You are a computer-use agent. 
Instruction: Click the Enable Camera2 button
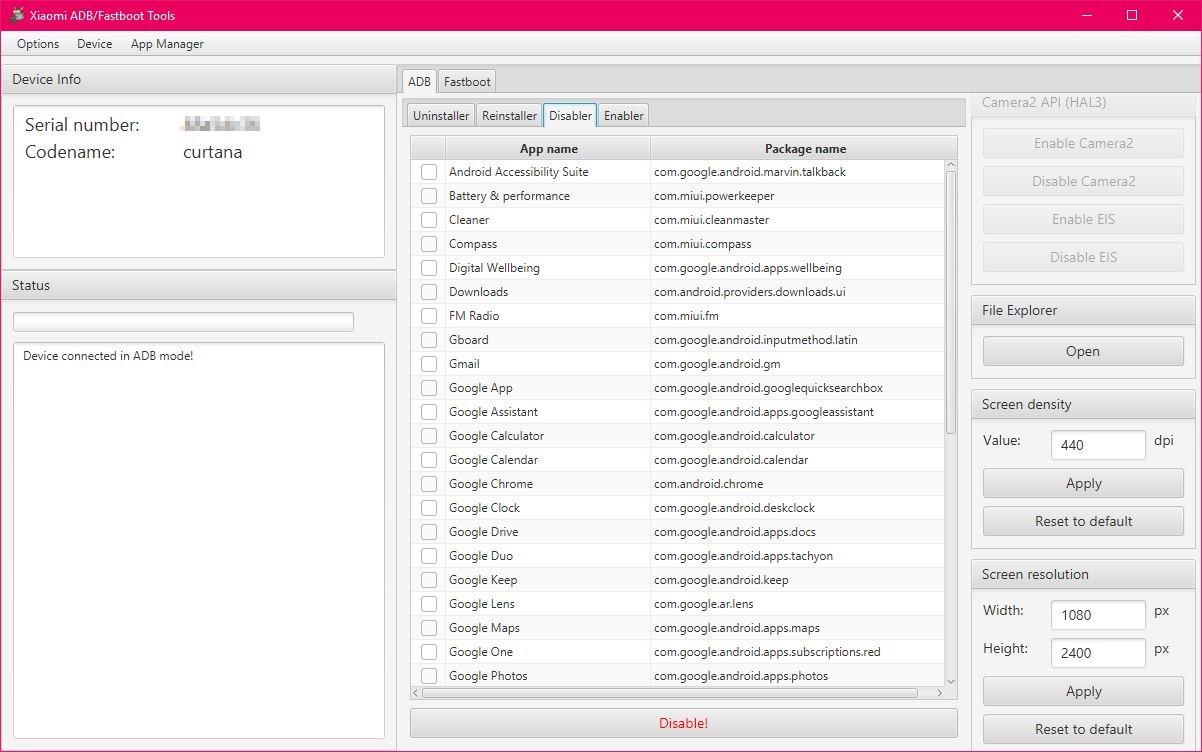pyautogui.click(x=1083, y=143)
